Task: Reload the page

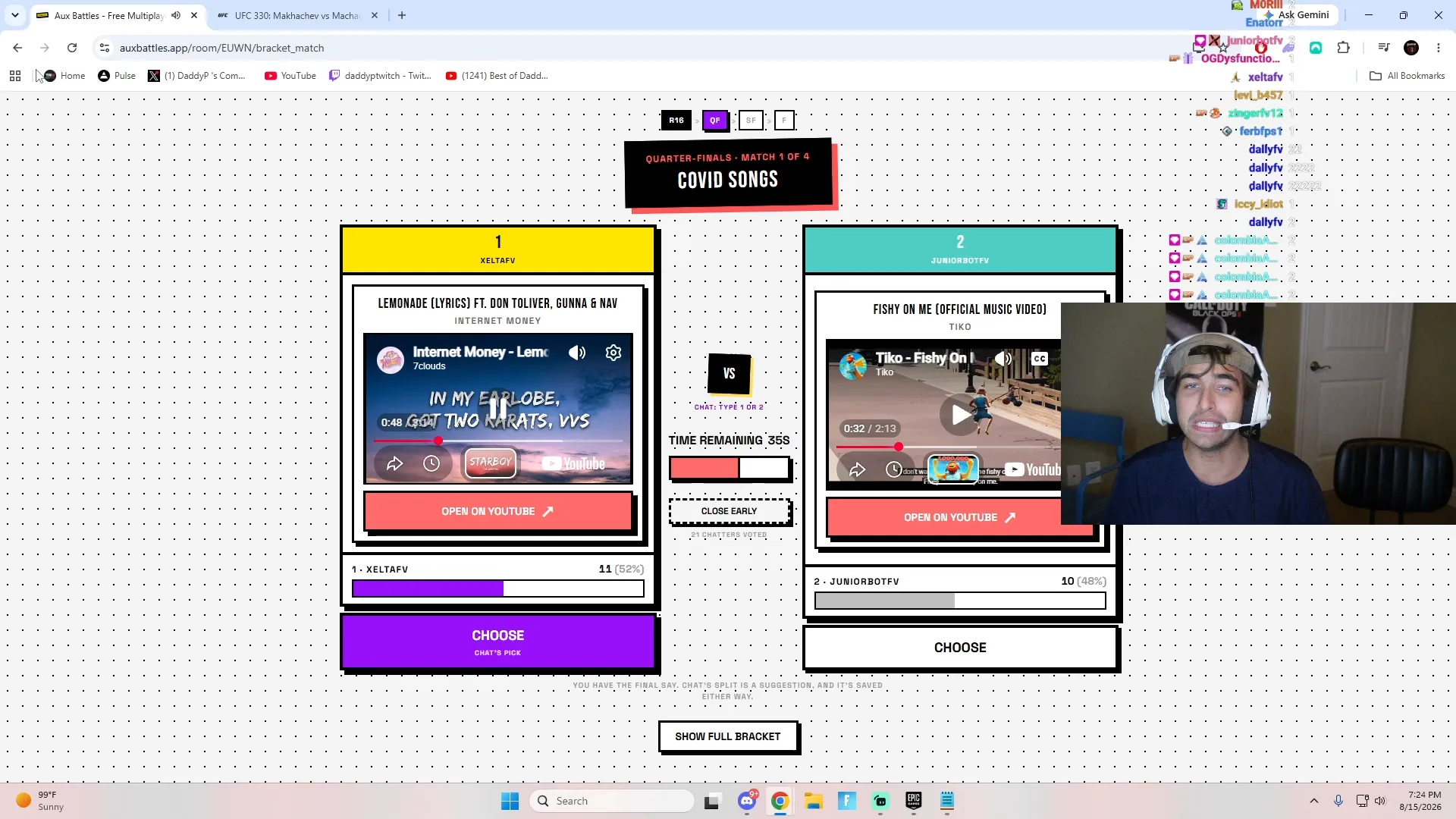Action: [72, 48]
